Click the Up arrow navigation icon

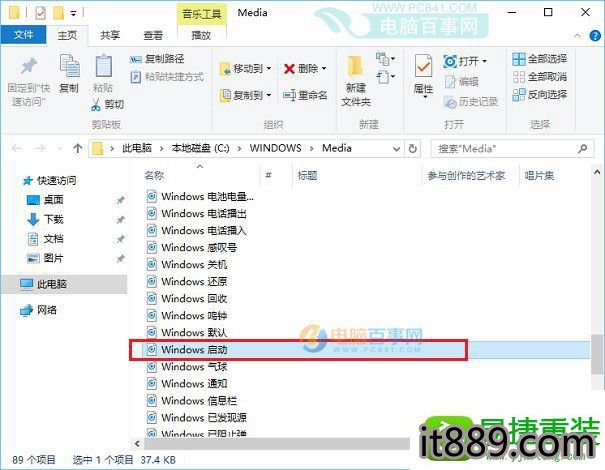coord(78,149)
